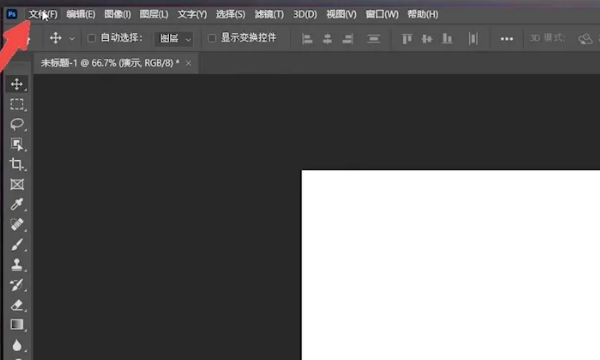Select the Rectangular Marquee tool
The width and height of the screenshot is (600, 360).
tap(17, 104)
